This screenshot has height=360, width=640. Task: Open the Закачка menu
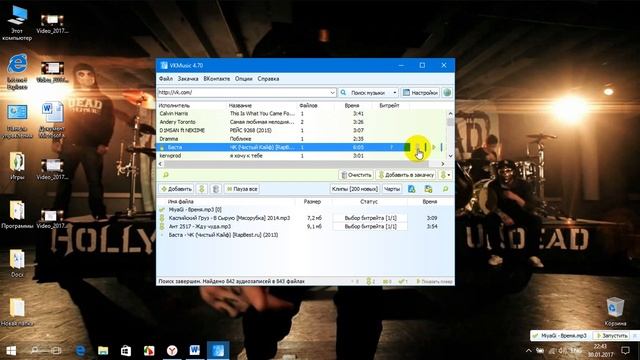tap(188, 79)
